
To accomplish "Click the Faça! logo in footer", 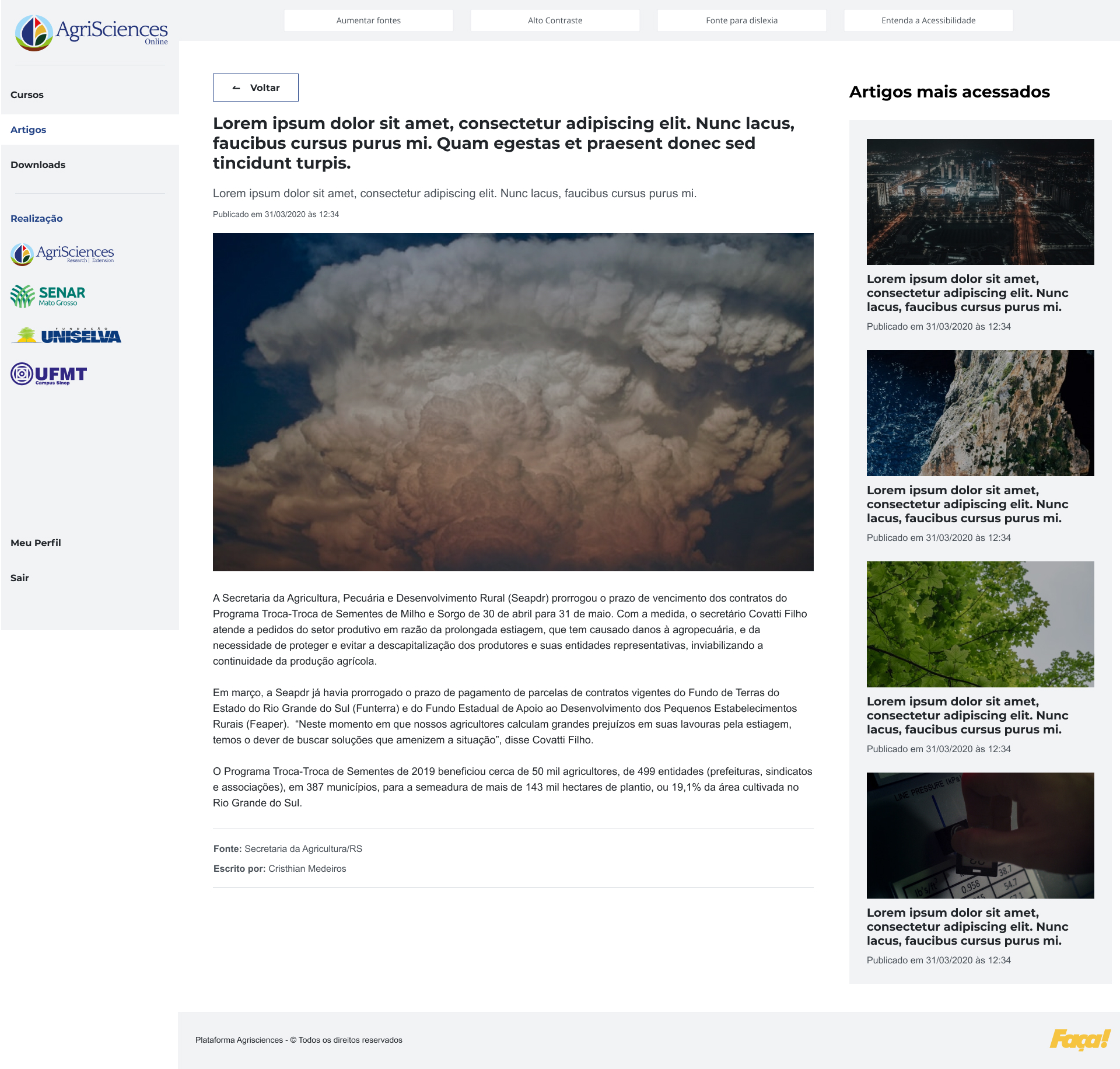I will [x=1079, y=1039].
